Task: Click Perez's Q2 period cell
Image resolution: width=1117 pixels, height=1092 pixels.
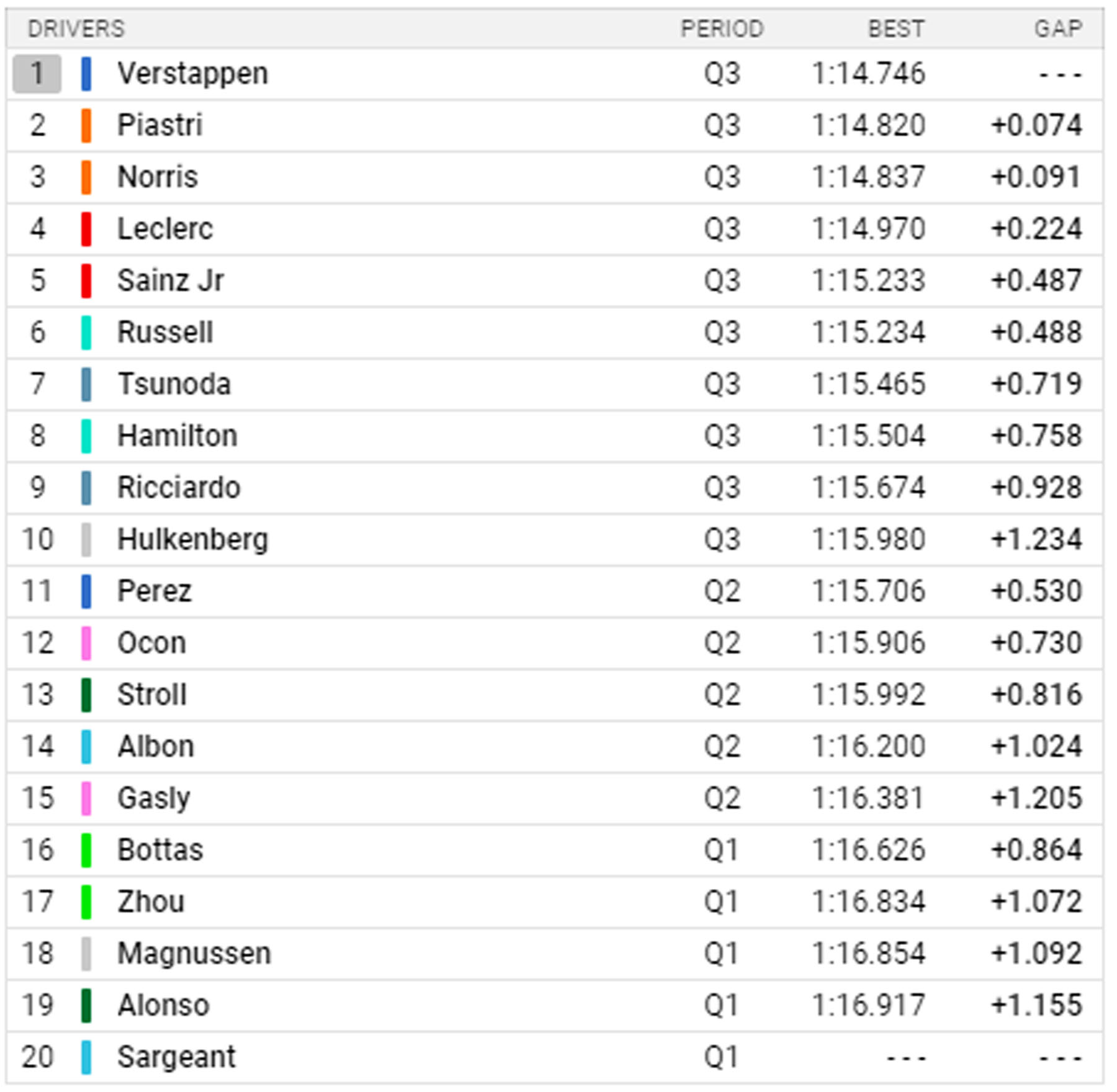Action: (x=722, y=591)
